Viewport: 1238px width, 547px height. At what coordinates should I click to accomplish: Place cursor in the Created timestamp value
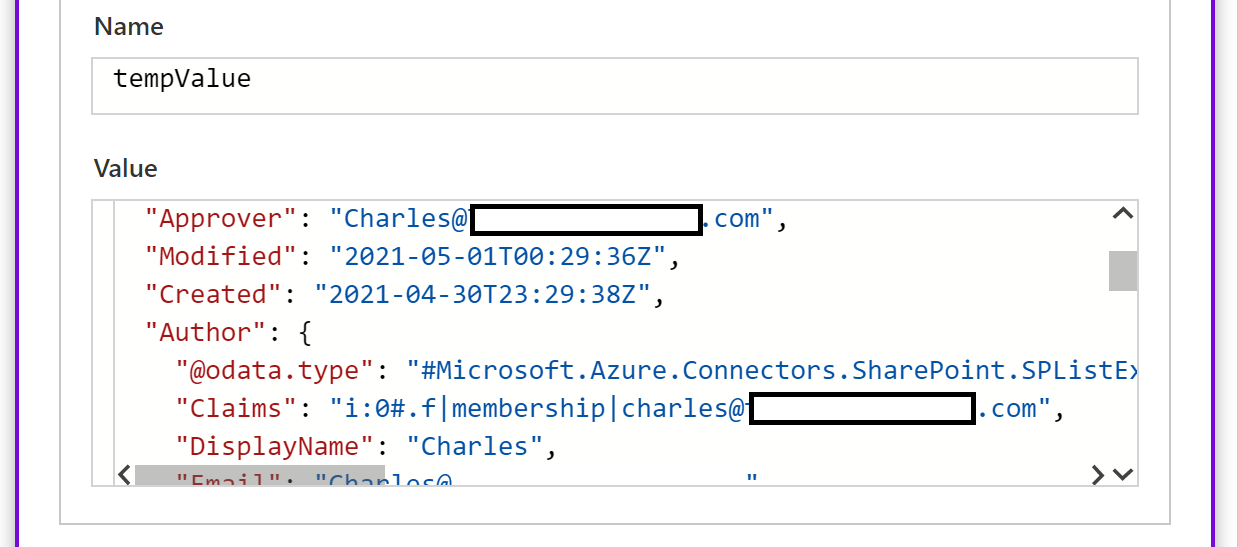point(483,295)
